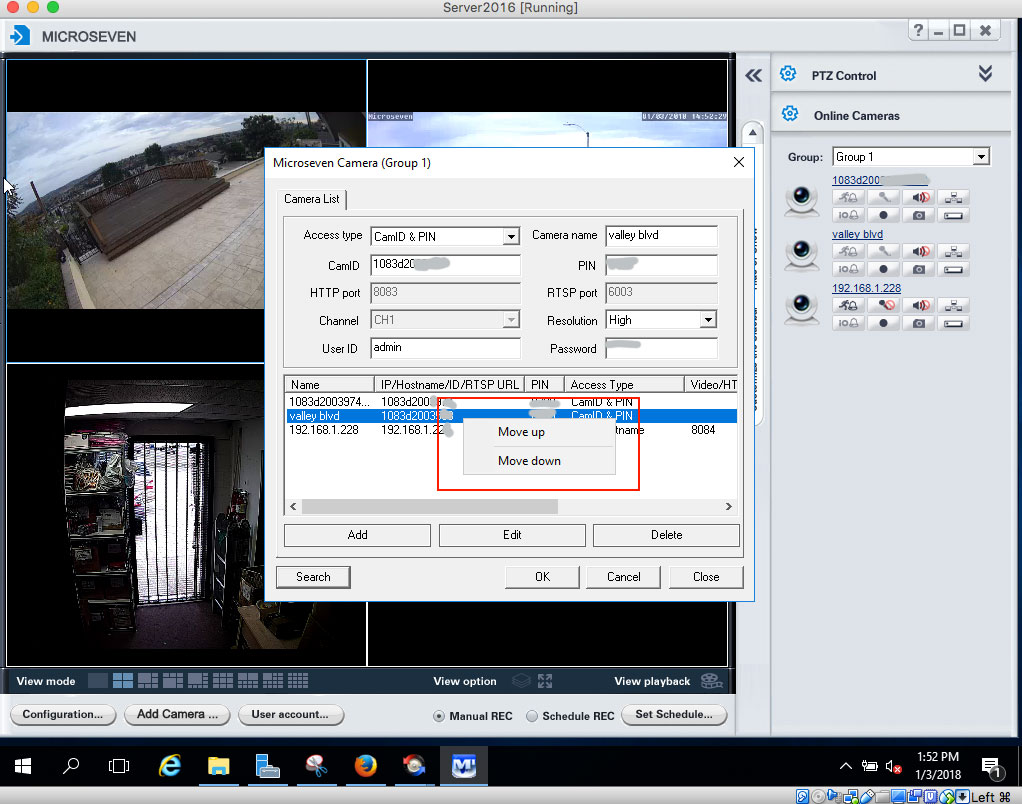
Task: Choose Move down from context menu
Action: tap(539, 461)
